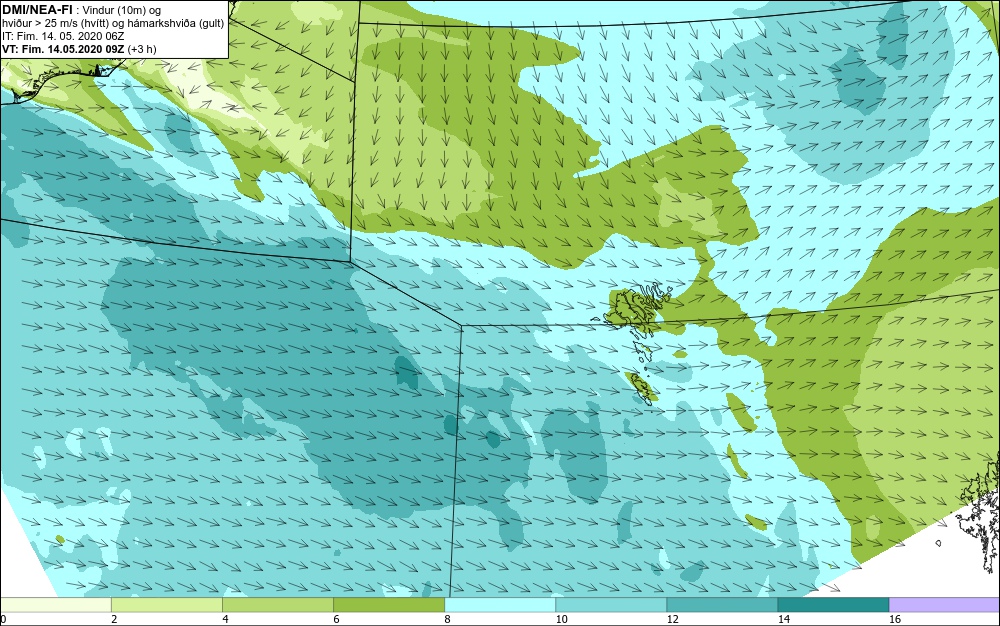Click the 'IT: Fim. 14. 05. 2020 06Z' line
This screenshot has height=626, width=1000.
[x=63, y=36]
